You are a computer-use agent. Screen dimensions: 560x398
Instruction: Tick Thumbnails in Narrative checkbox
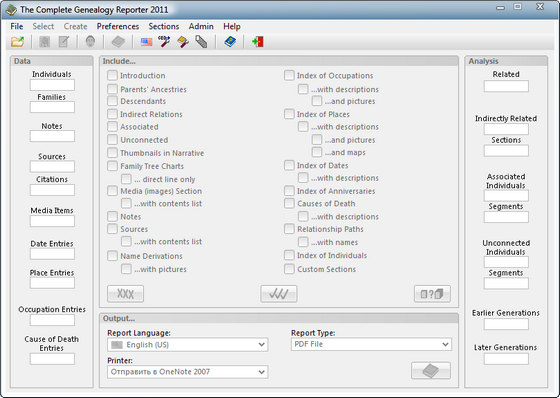112,153
